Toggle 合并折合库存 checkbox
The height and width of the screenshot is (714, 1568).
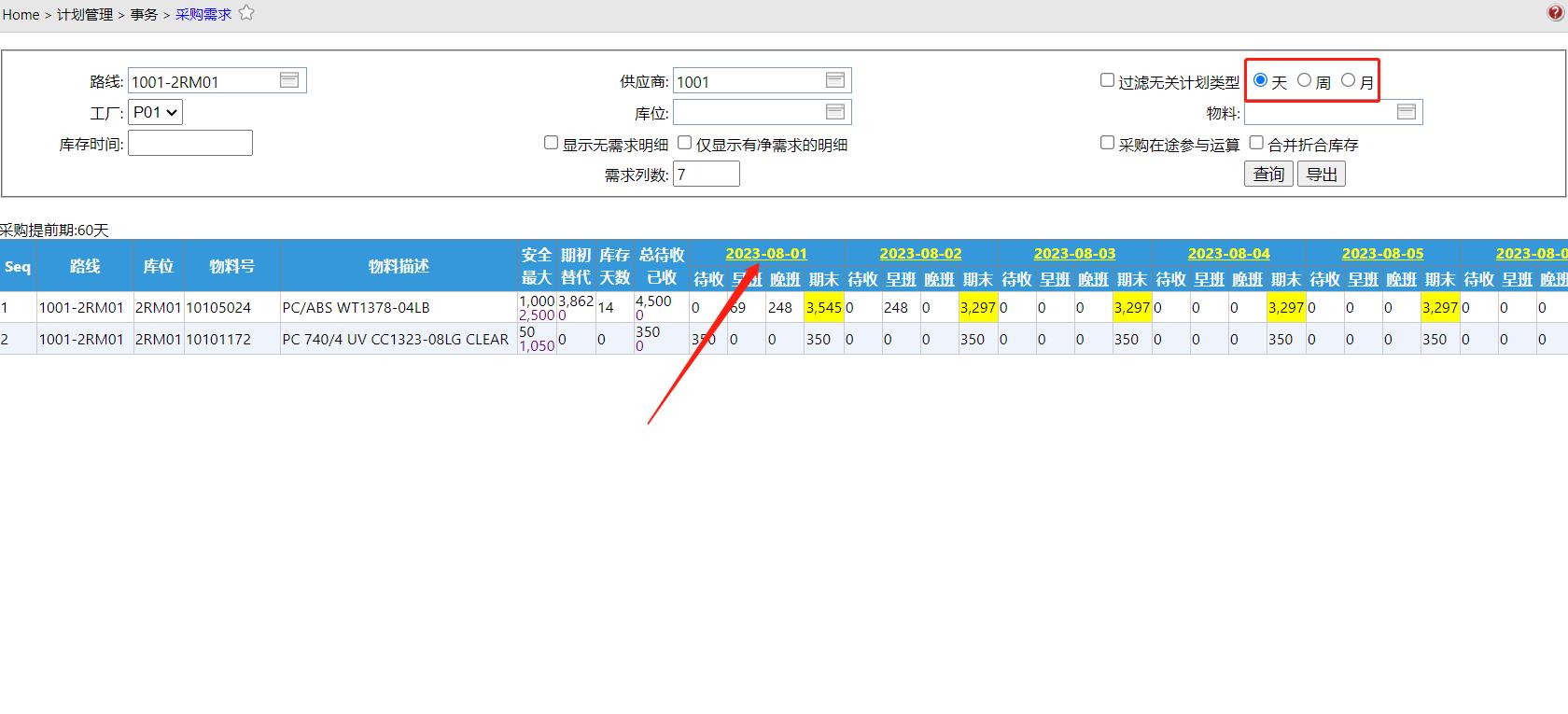[1256, 143]
